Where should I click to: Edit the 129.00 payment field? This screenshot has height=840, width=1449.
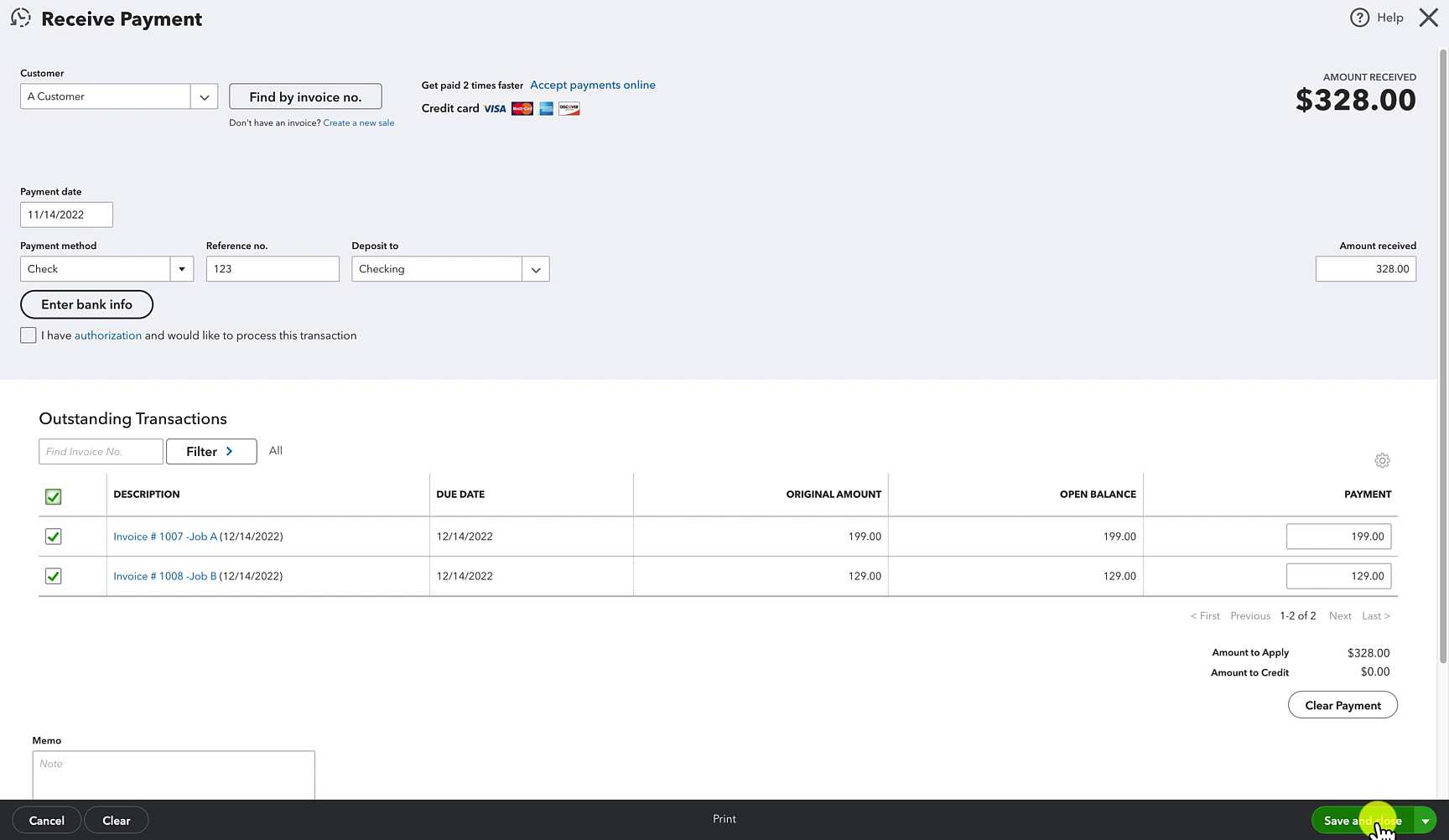click(1338, 576)
